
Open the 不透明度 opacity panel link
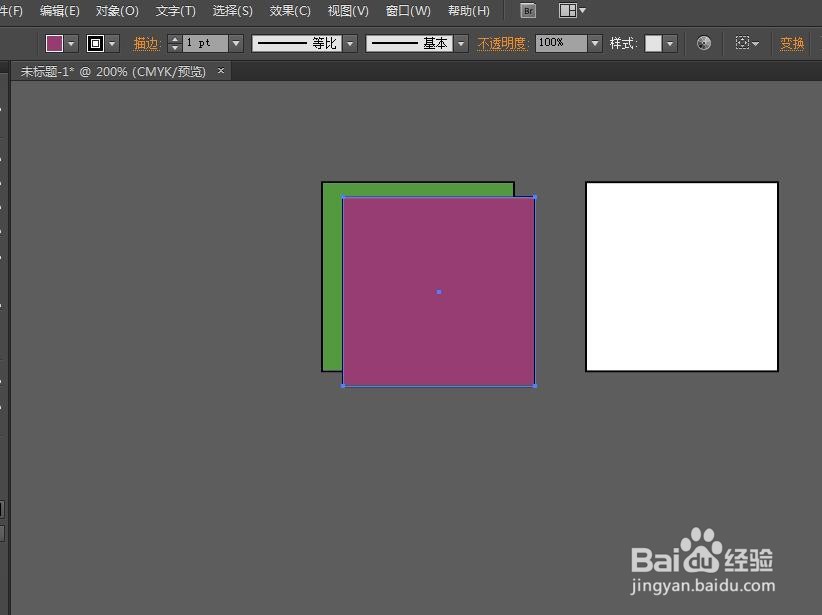[x=501, y=44]
